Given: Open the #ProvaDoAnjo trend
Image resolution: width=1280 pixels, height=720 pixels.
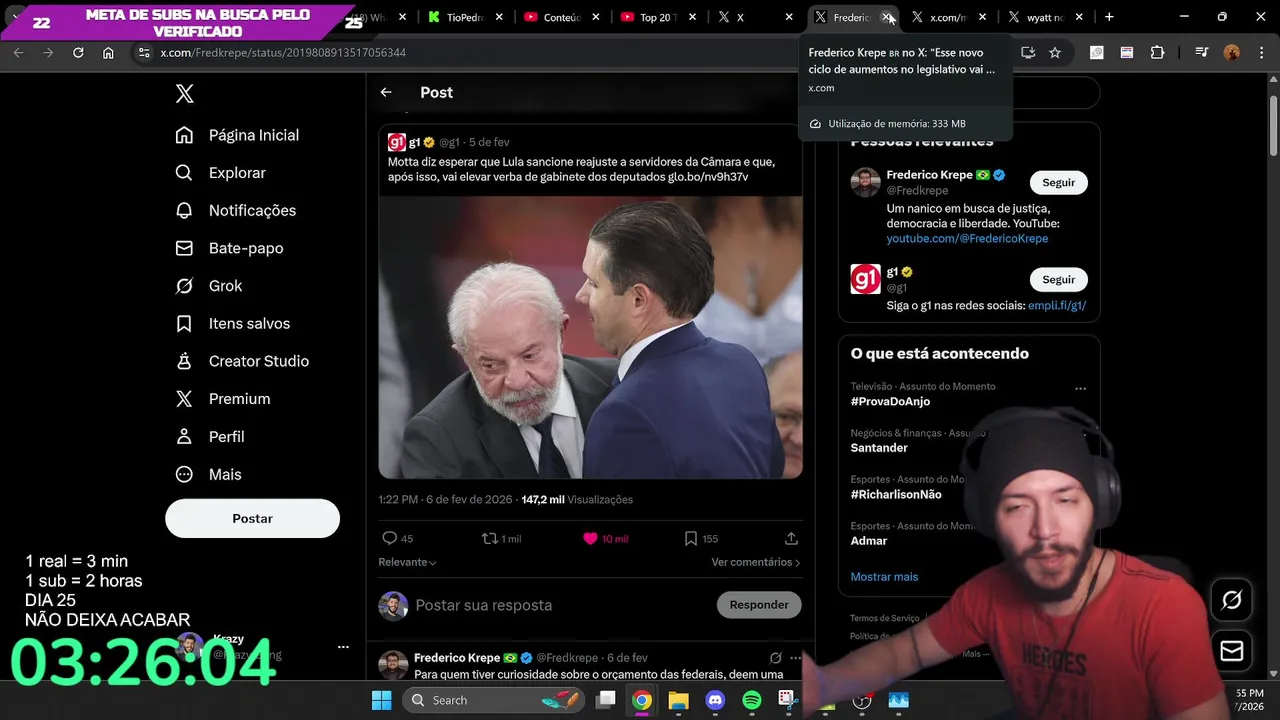Looking at the screenshot, I should 890,402.
